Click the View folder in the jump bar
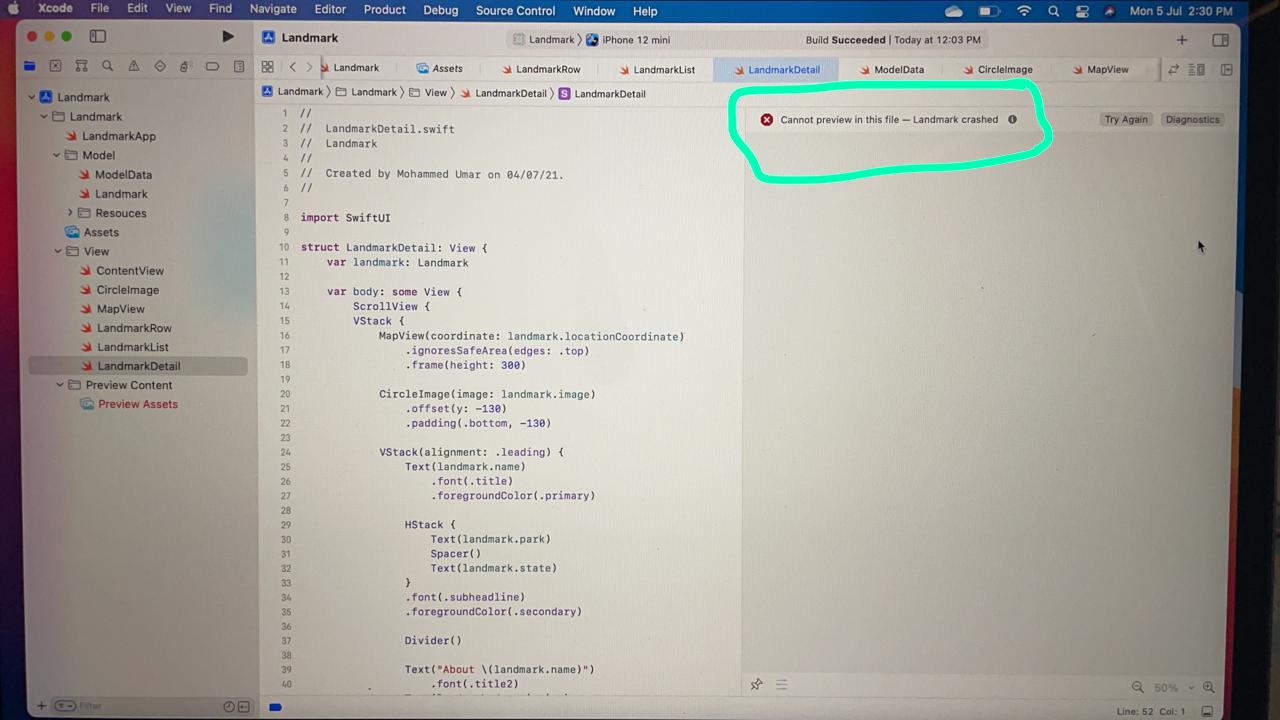Image resolution: width=1280 pixels, height=720 pixels. point(427,93)
